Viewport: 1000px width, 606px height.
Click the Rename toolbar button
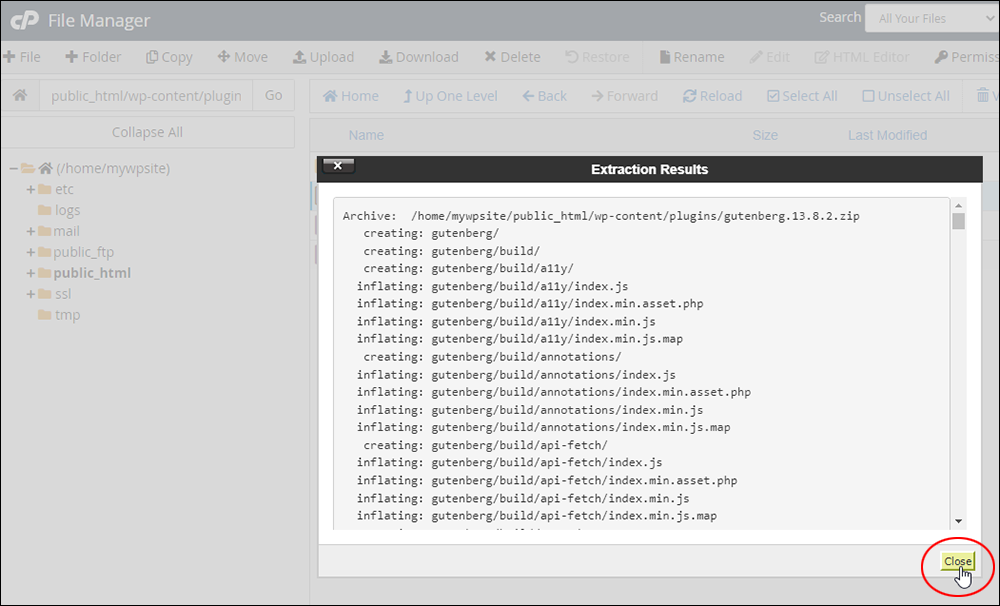click(x=692, y=57)
